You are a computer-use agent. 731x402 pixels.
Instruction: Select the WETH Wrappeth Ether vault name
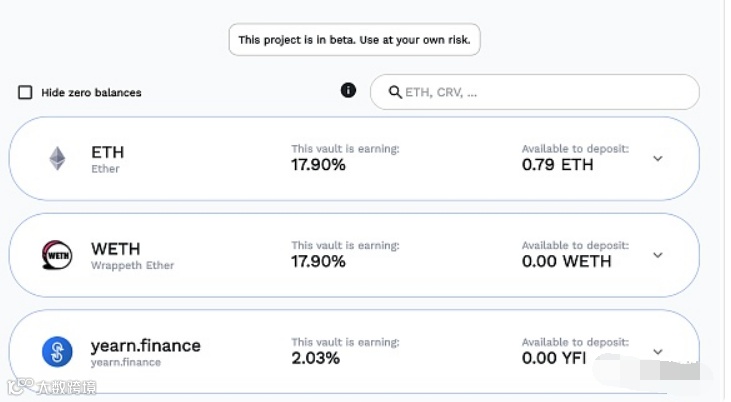point(116,249)
